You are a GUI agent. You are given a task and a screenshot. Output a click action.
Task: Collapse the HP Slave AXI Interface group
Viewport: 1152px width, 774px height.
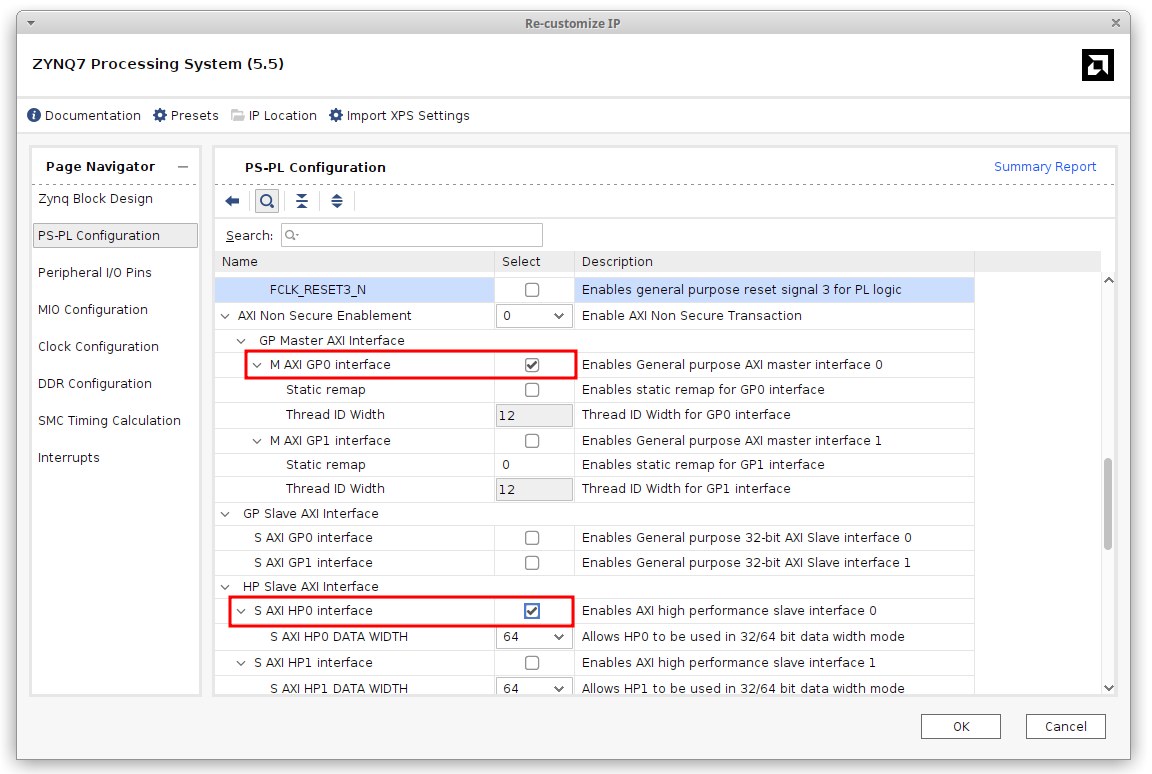tap(225, 587)
